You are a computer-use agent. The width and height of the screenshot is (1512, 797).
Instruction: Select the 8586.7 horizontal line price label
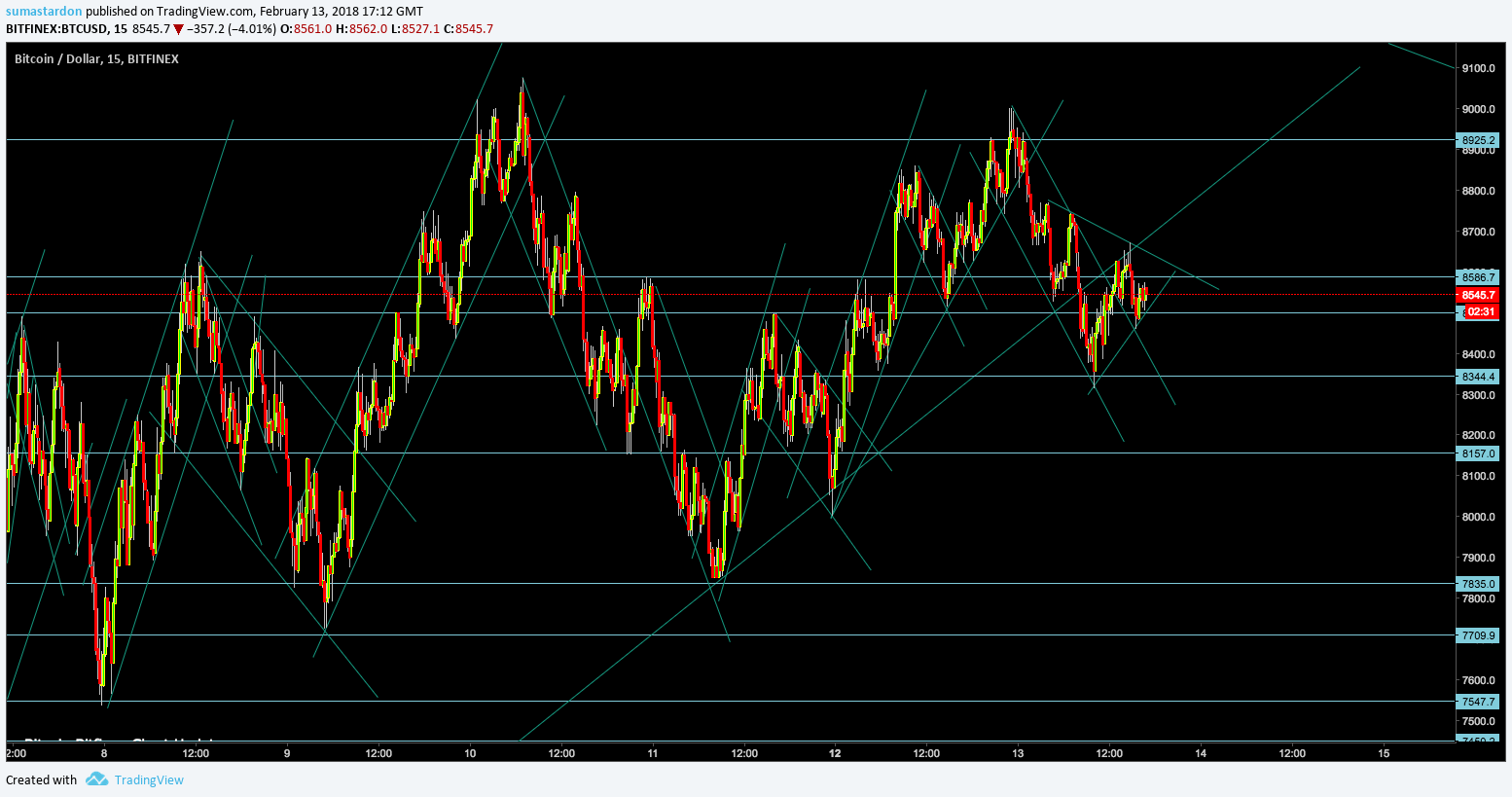pos(1479,277)
